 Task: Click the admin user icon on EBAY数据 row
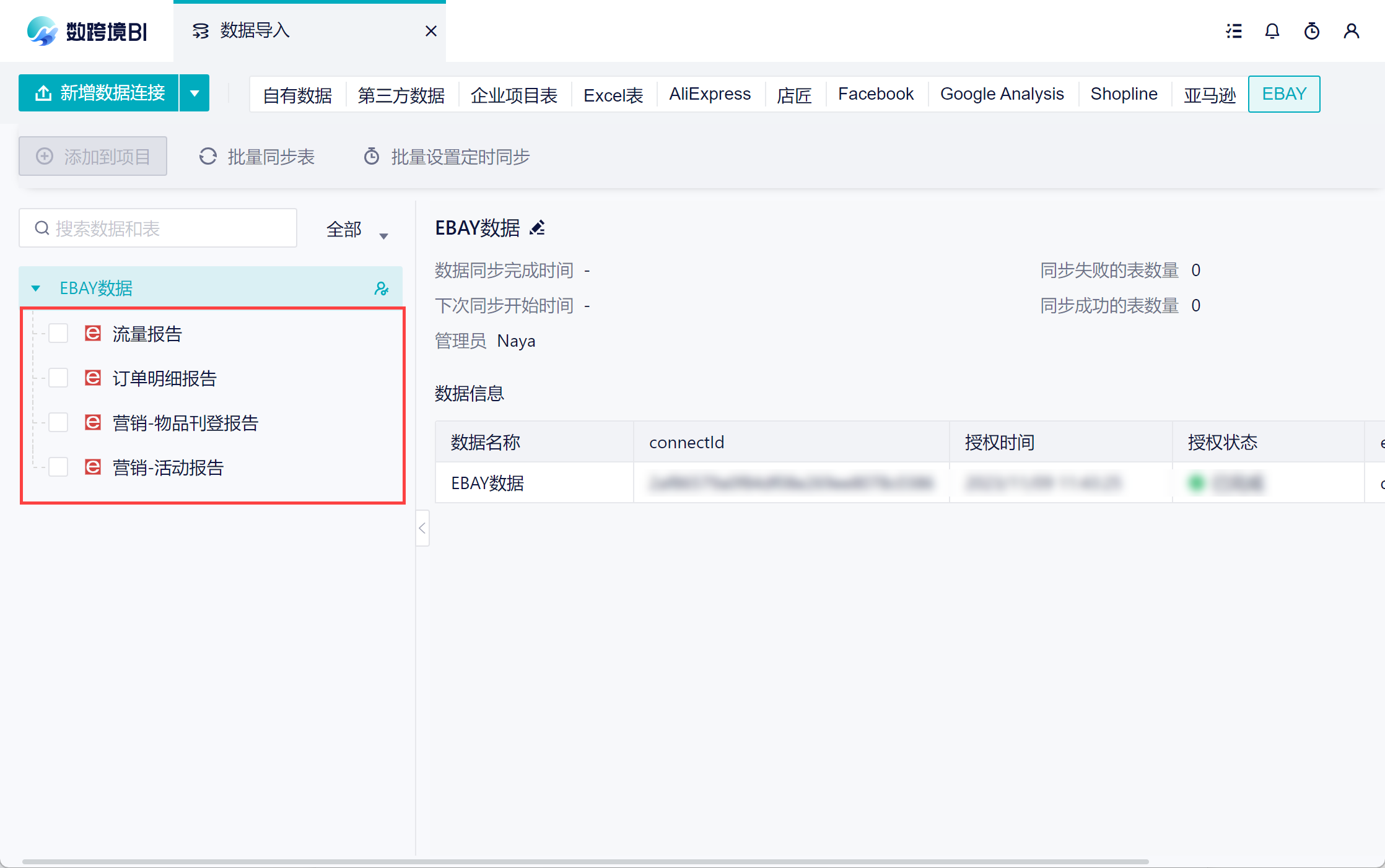[x=382, y=289]
